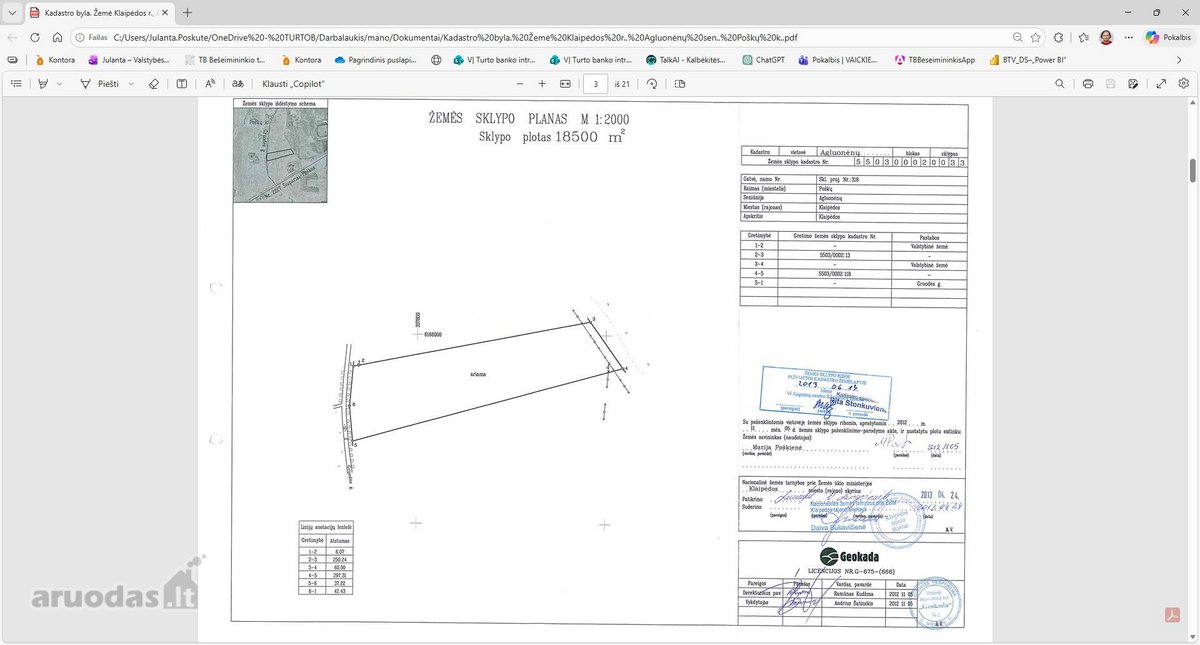
Task: Click the rotate page icon
Action: [x=652, y=84]
